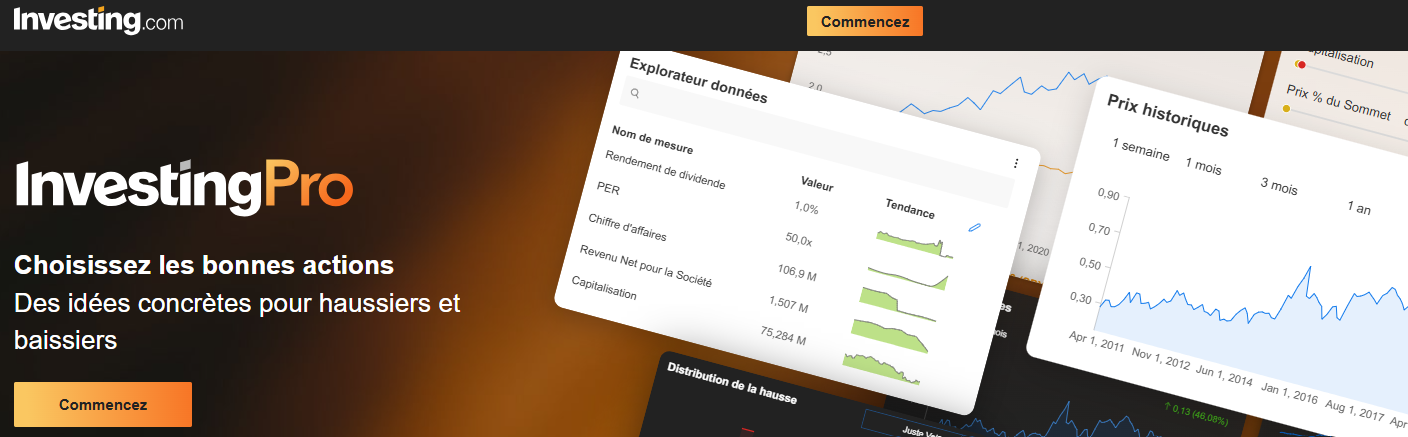Click the 75,284 M value cell

(783, 335)
